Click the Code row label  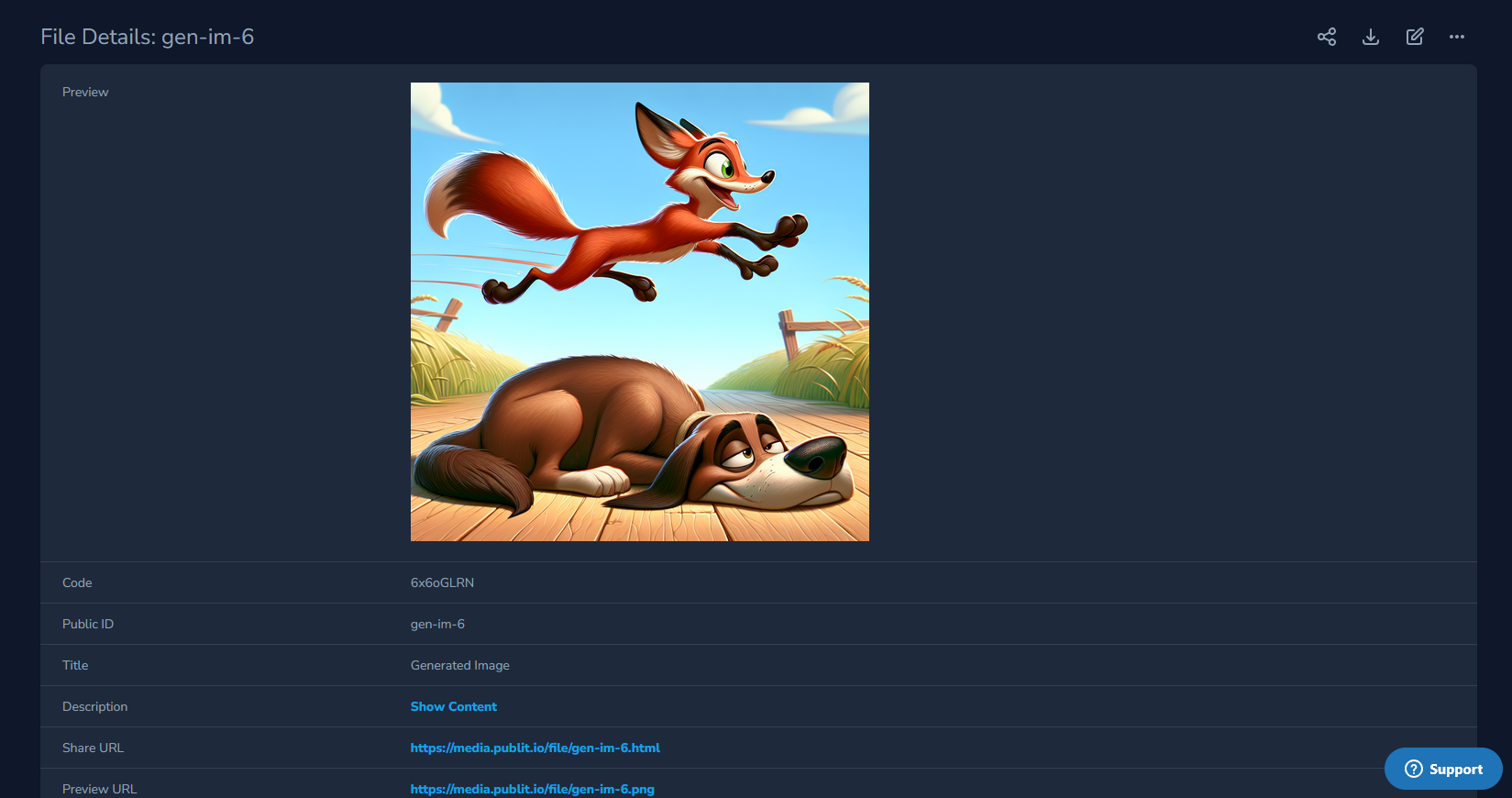click(x=77, y=582)
